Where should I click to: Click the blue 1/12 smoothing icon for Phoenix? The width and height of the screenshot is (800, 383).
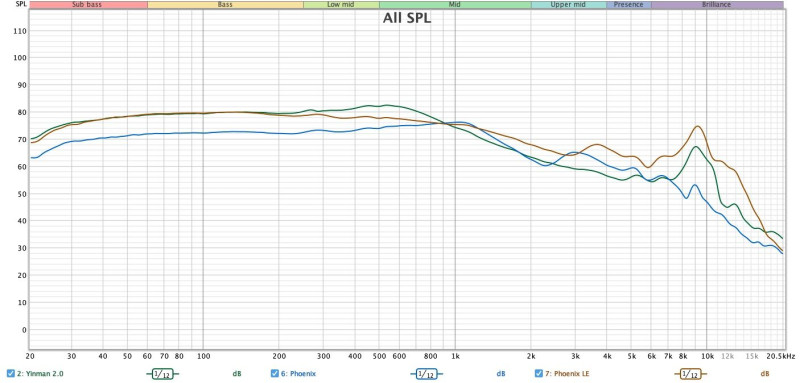coord(426,374)
